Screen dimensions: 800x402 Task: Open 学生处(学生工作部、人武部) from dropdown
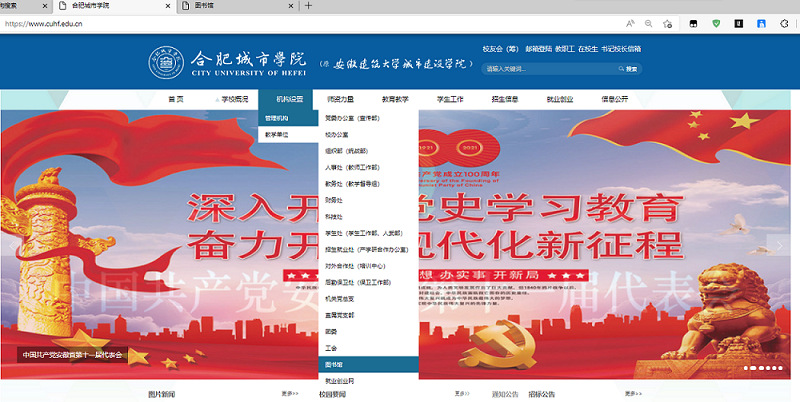(x=368, y=233)
